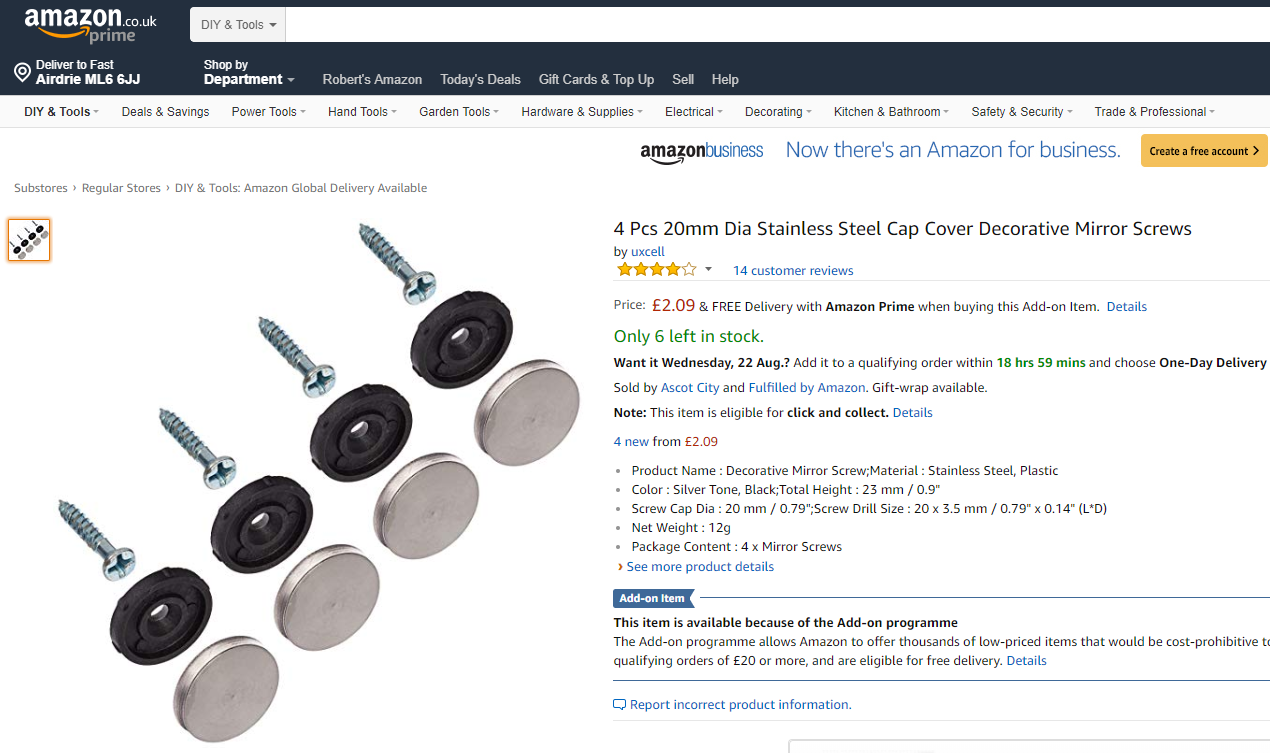Go to Gift Cards & Top Up

click(x=596, y=79)
